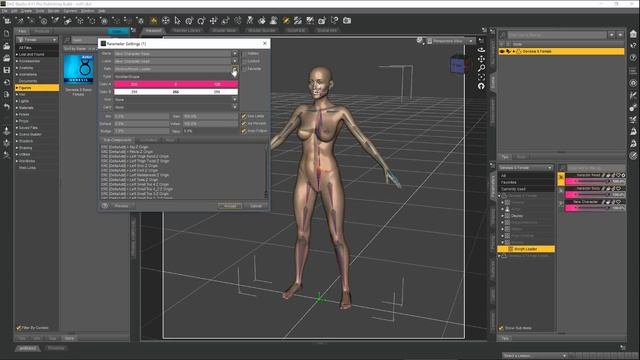Viewport: 640px width, 360px height.
Task: Open the Select a Lesson dropdown
Action: [534, 356]
